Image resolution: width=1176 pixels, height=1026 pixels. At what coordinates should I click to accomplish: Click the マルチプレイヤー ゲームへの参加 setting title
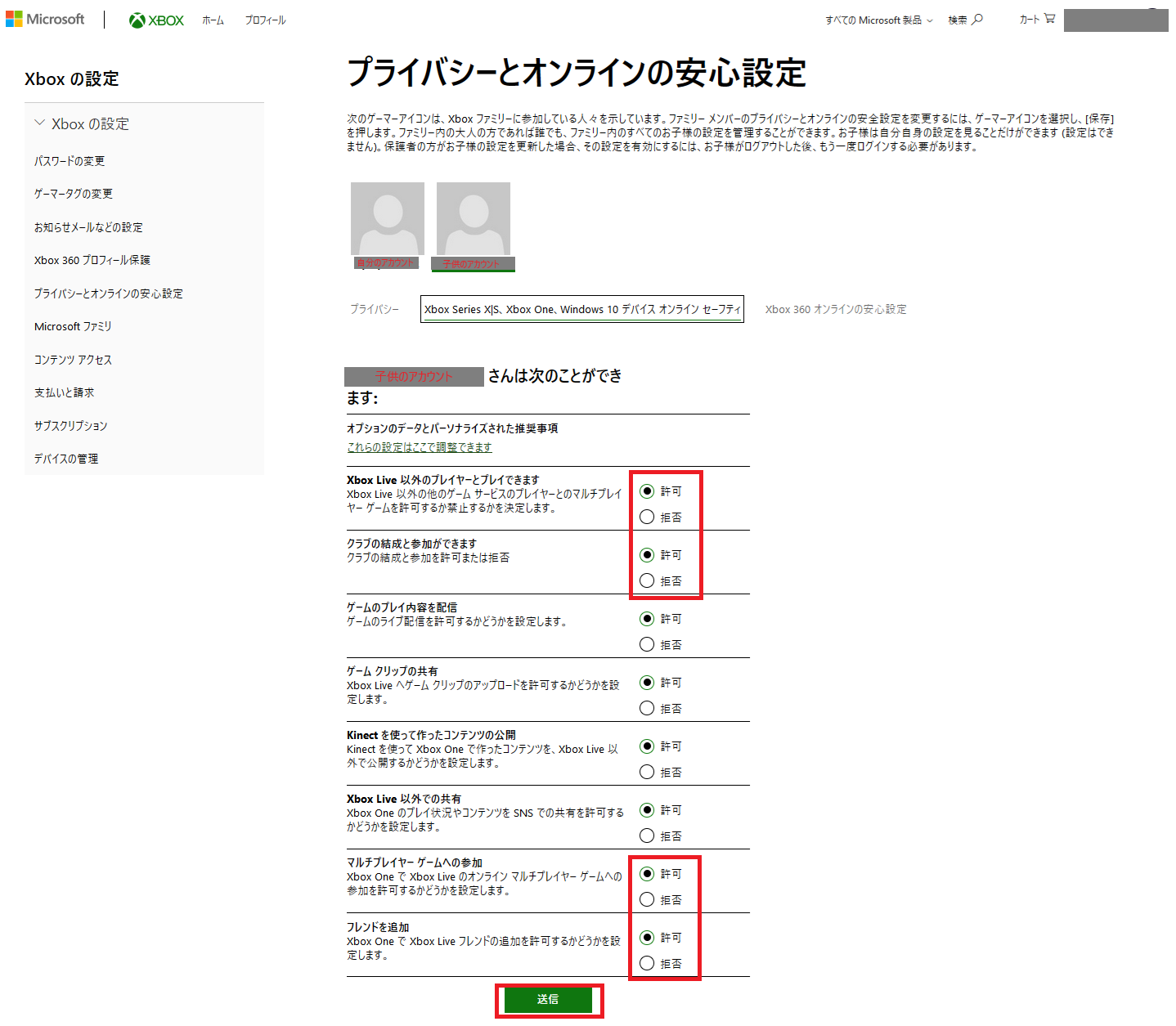pyautogui.click(x=415, y=862)
